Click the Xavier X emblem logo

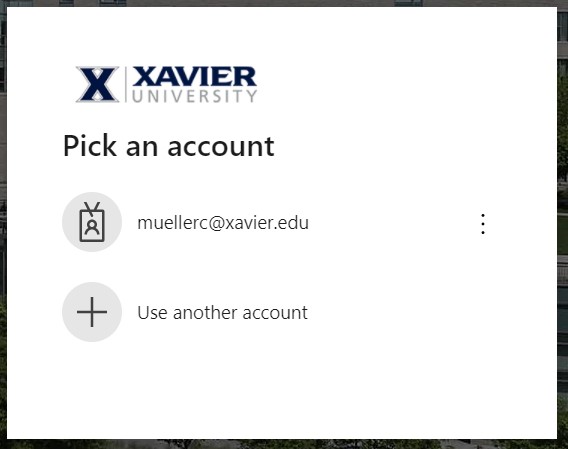click(x=97, y=84)
